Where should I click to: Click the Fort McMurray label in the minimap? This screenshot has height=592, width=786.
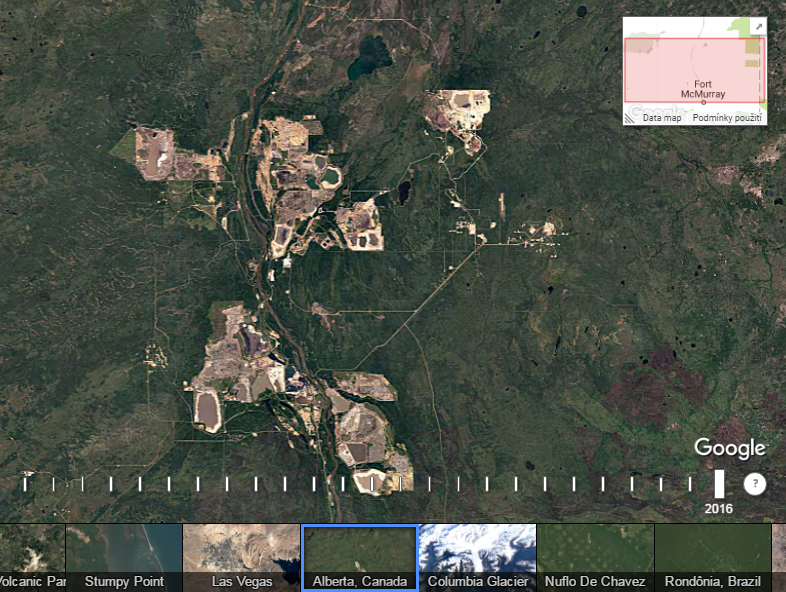click(703, 88)
